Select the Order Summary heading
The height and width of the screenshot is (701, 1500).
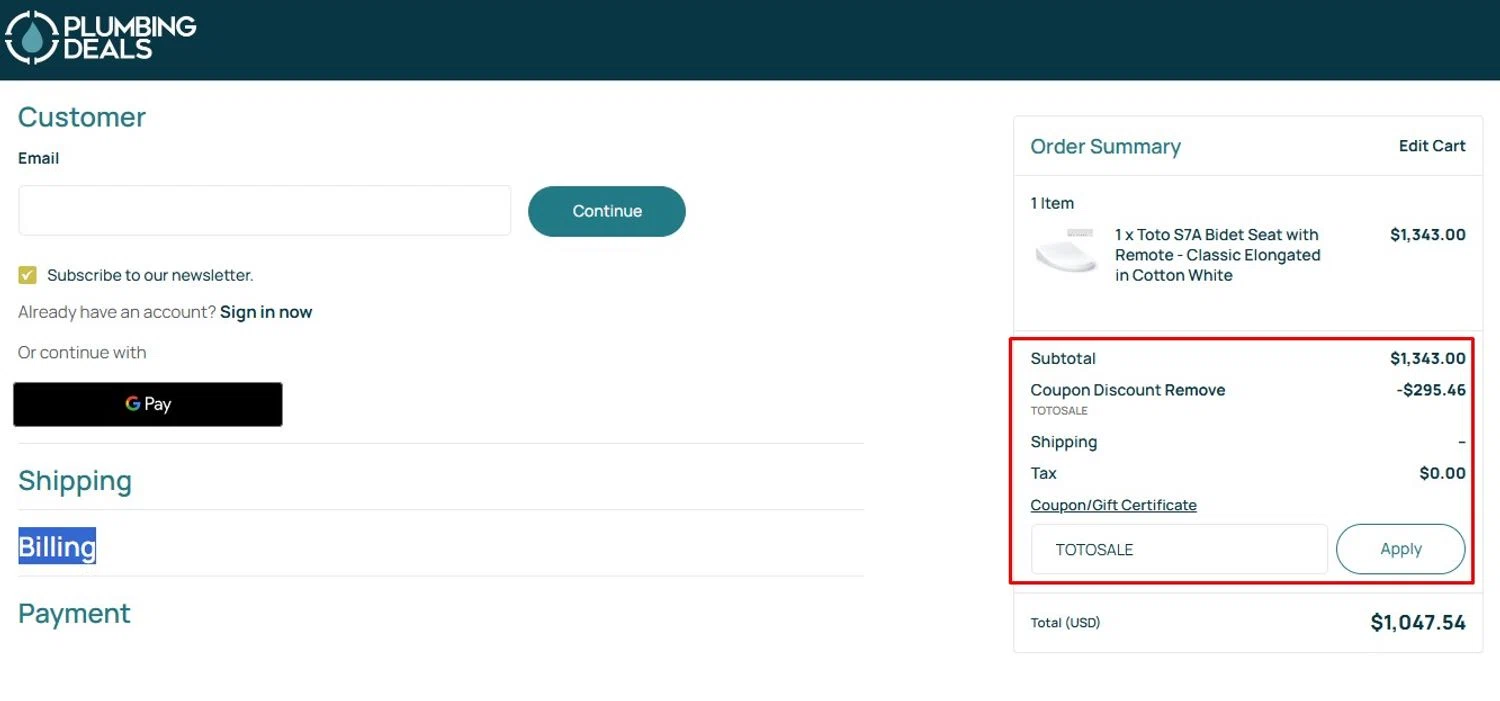1106,146
